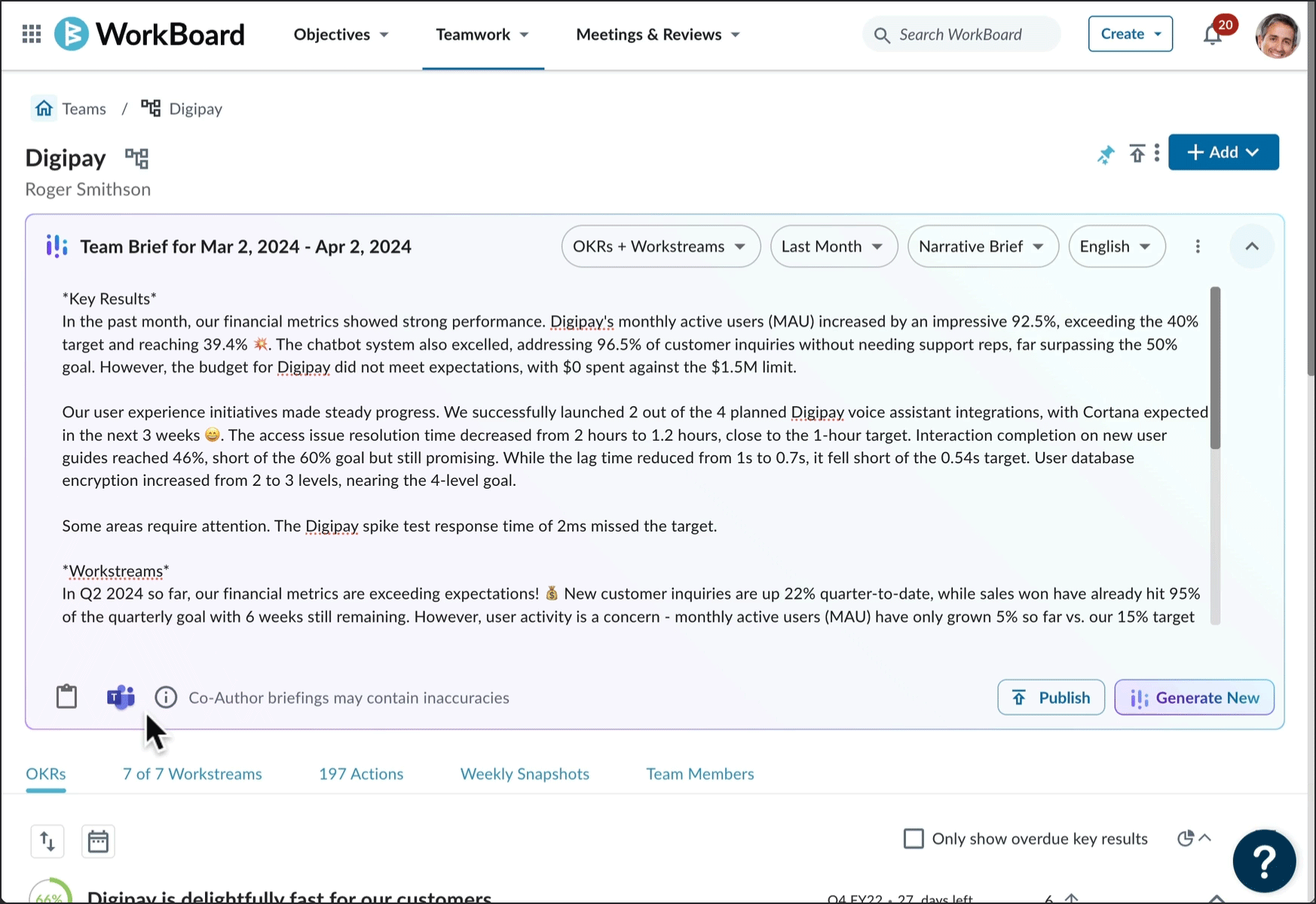The width and height of the screenshot is (1316, 904).
Task: Click the *Workstreams* heading in brief
Action: [115, 571]
